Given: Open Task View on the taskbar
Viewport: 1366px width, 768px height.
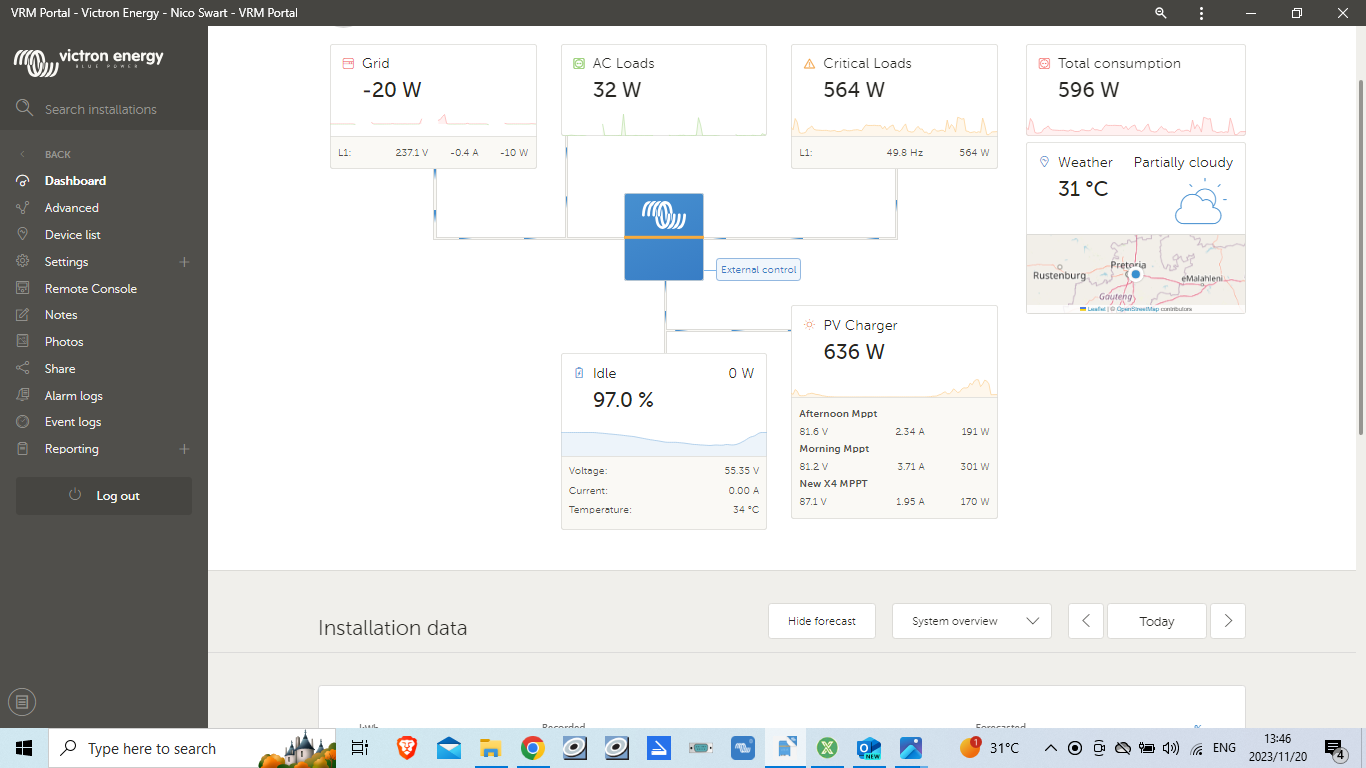Looking at the screenshot, I should coord(360,748).
